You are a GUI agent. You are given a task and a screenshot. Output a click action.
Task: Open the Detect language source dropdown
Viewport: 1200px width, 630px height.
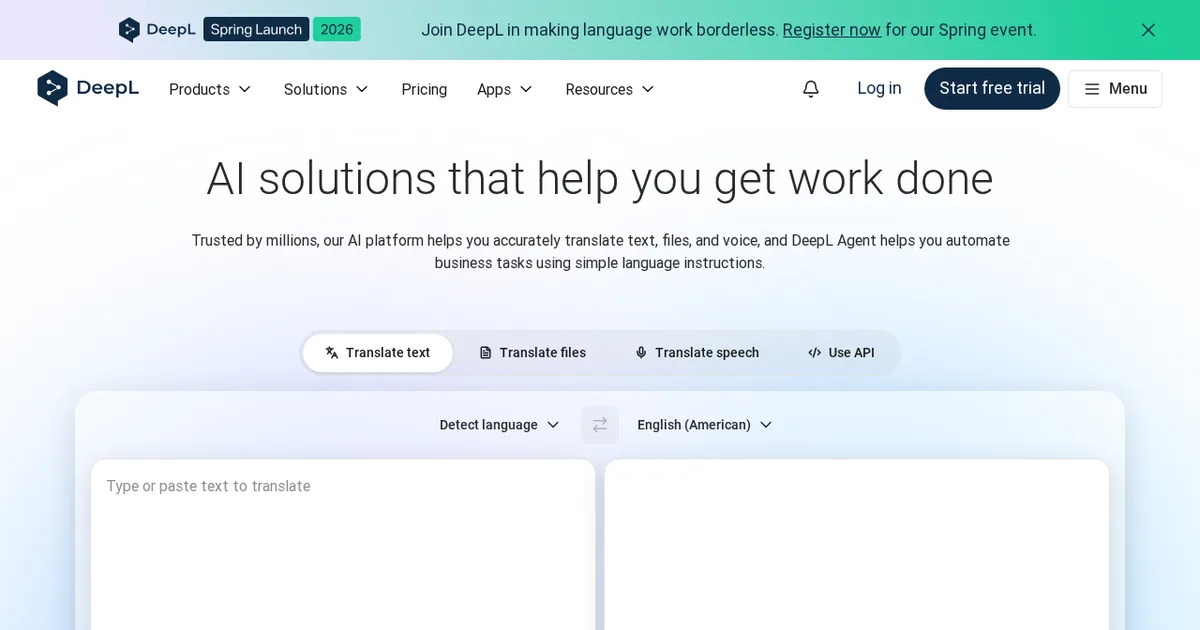tap(499, 425)
